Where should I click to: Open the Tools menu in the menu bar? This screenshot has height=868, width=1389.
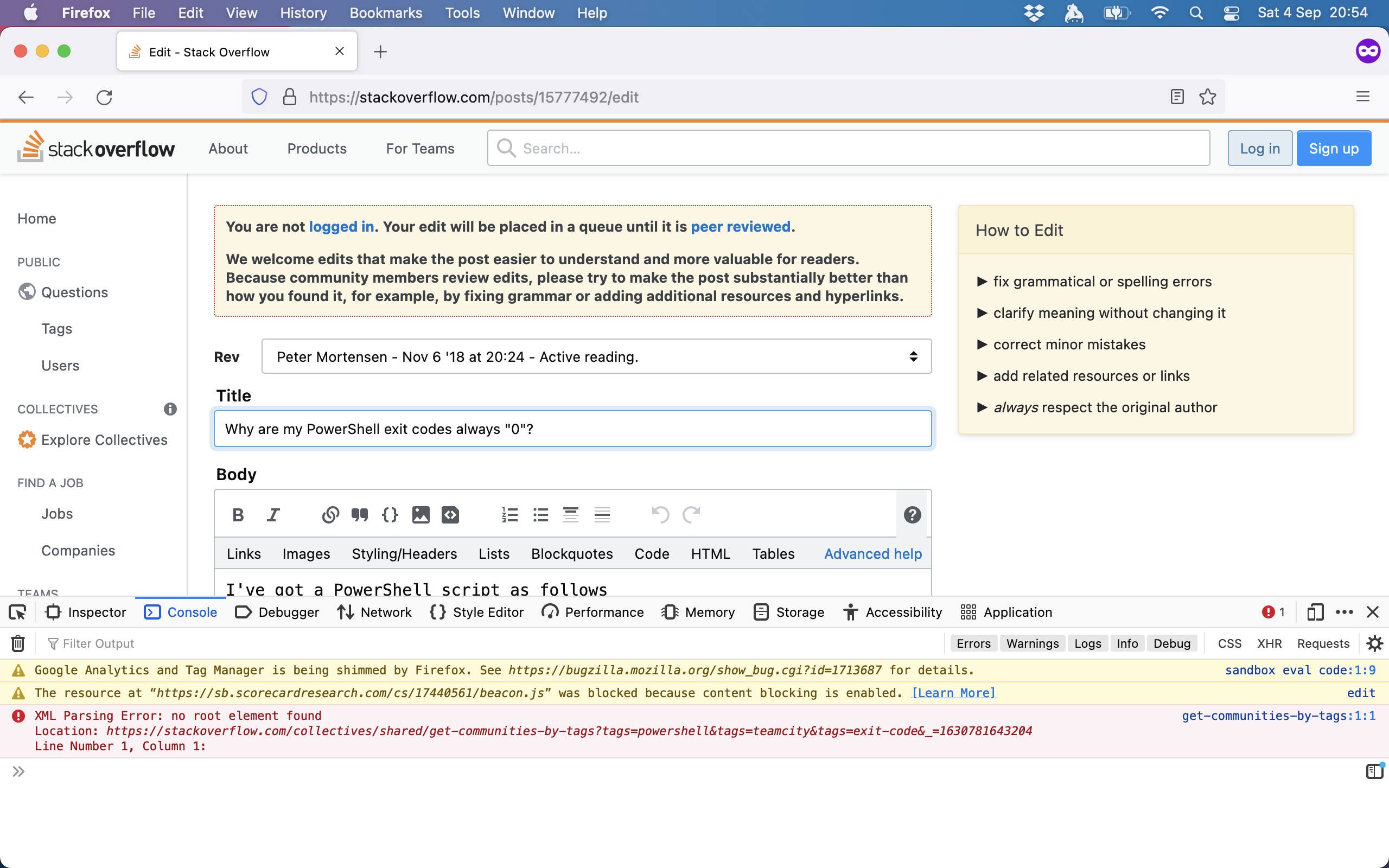pos(462,12)
